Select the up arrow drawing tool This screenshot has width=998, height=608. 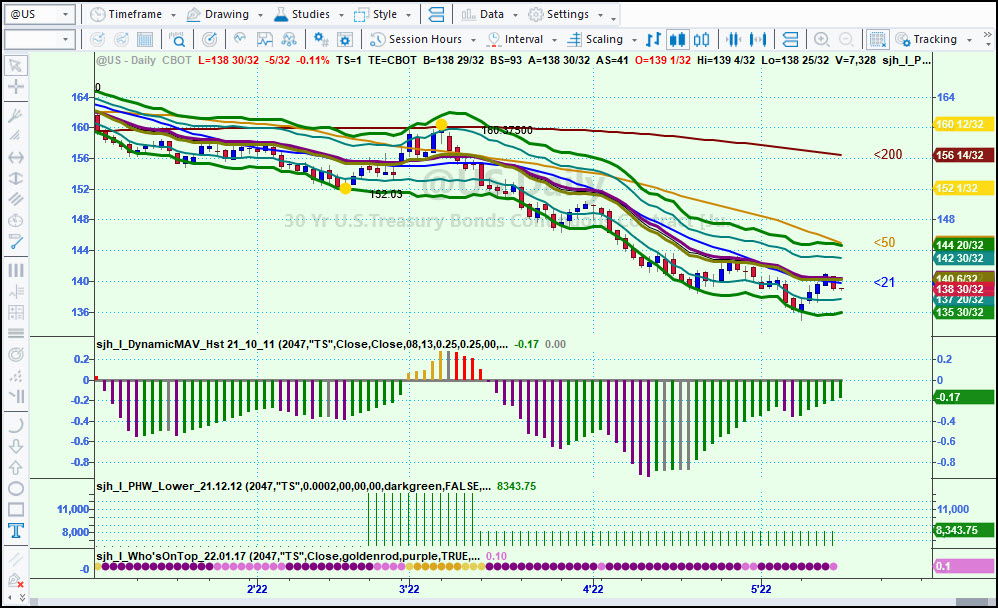click(x=15, y=467)
